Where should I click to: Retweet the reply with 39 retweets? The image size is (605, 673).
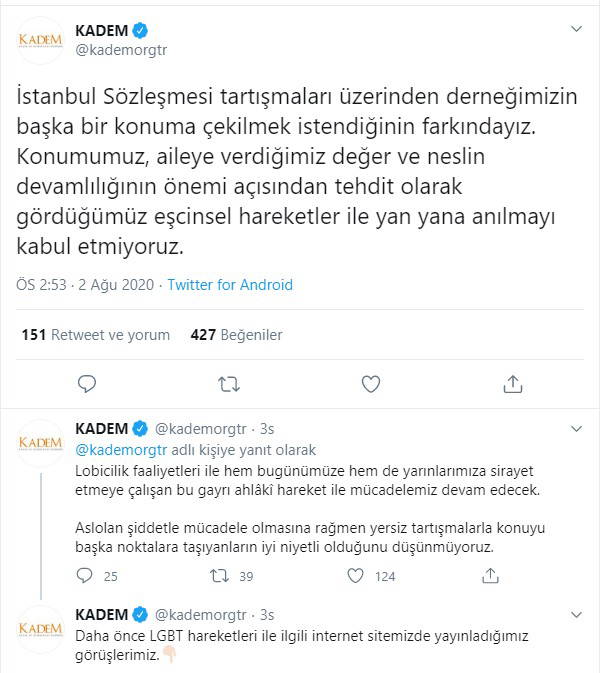pos(217,575)
